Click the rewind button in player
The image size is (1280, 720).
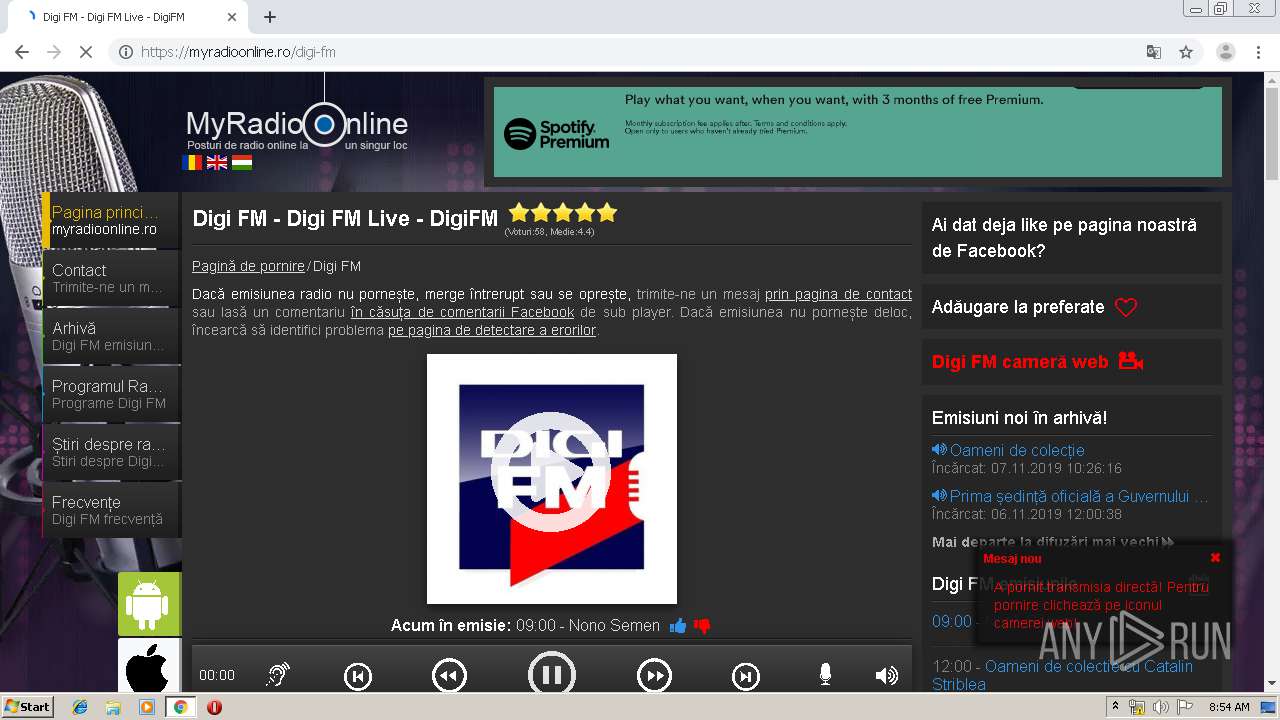tap(449, 677)
